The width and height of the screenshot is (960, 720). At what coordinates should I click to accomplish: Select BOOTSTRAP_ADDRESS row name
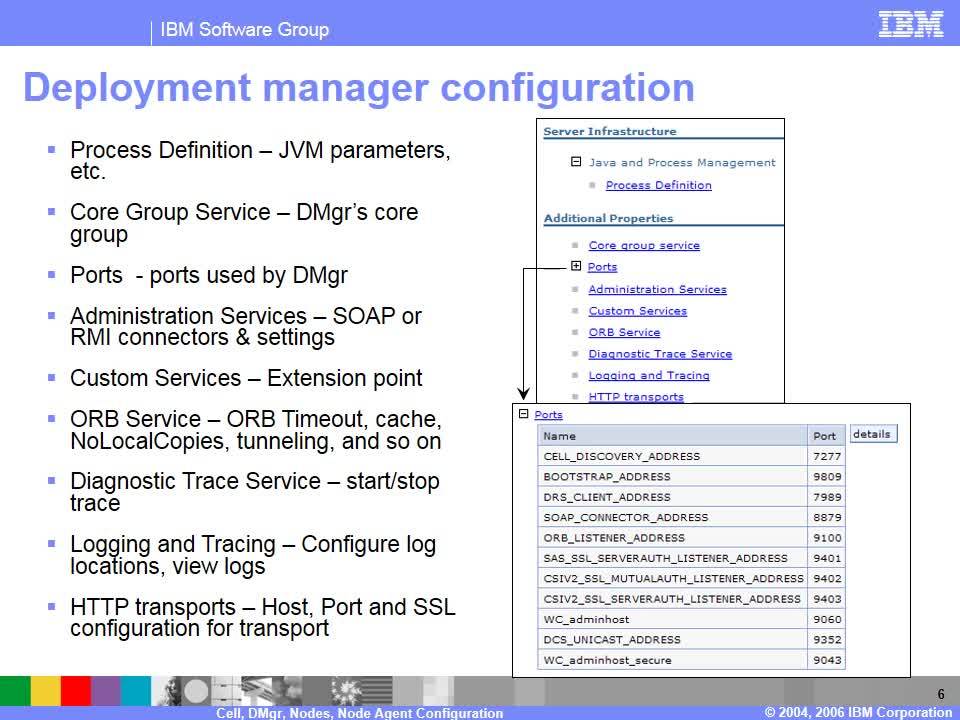click(607, 476)
